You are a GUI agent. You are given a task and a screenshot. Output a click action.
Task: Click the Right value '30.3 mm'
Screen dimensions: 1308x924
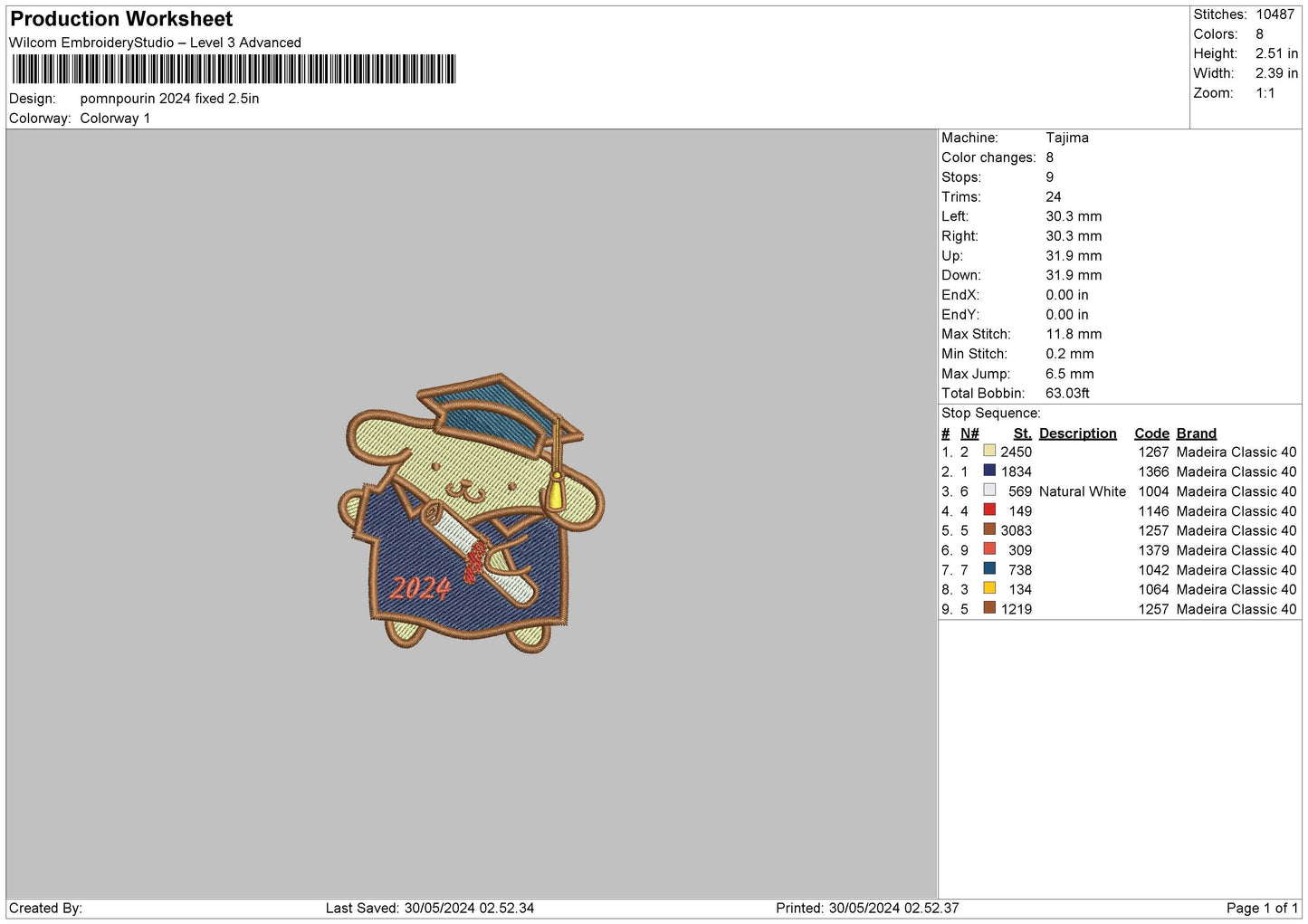click(x=1074, y=236)
